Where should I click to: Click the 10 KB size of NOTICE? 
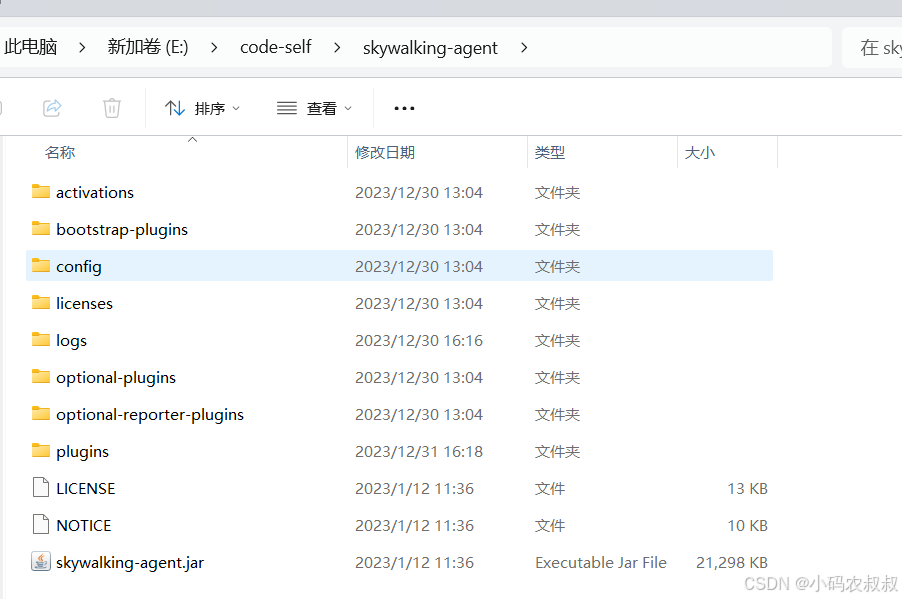[748, 525]
